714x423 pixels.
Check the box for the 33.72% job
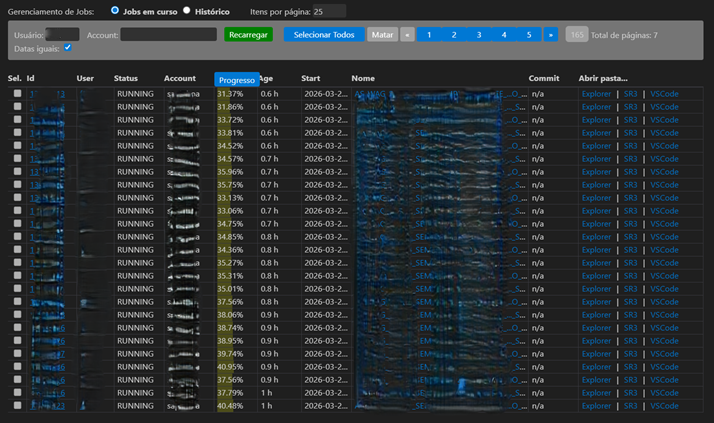17,119
